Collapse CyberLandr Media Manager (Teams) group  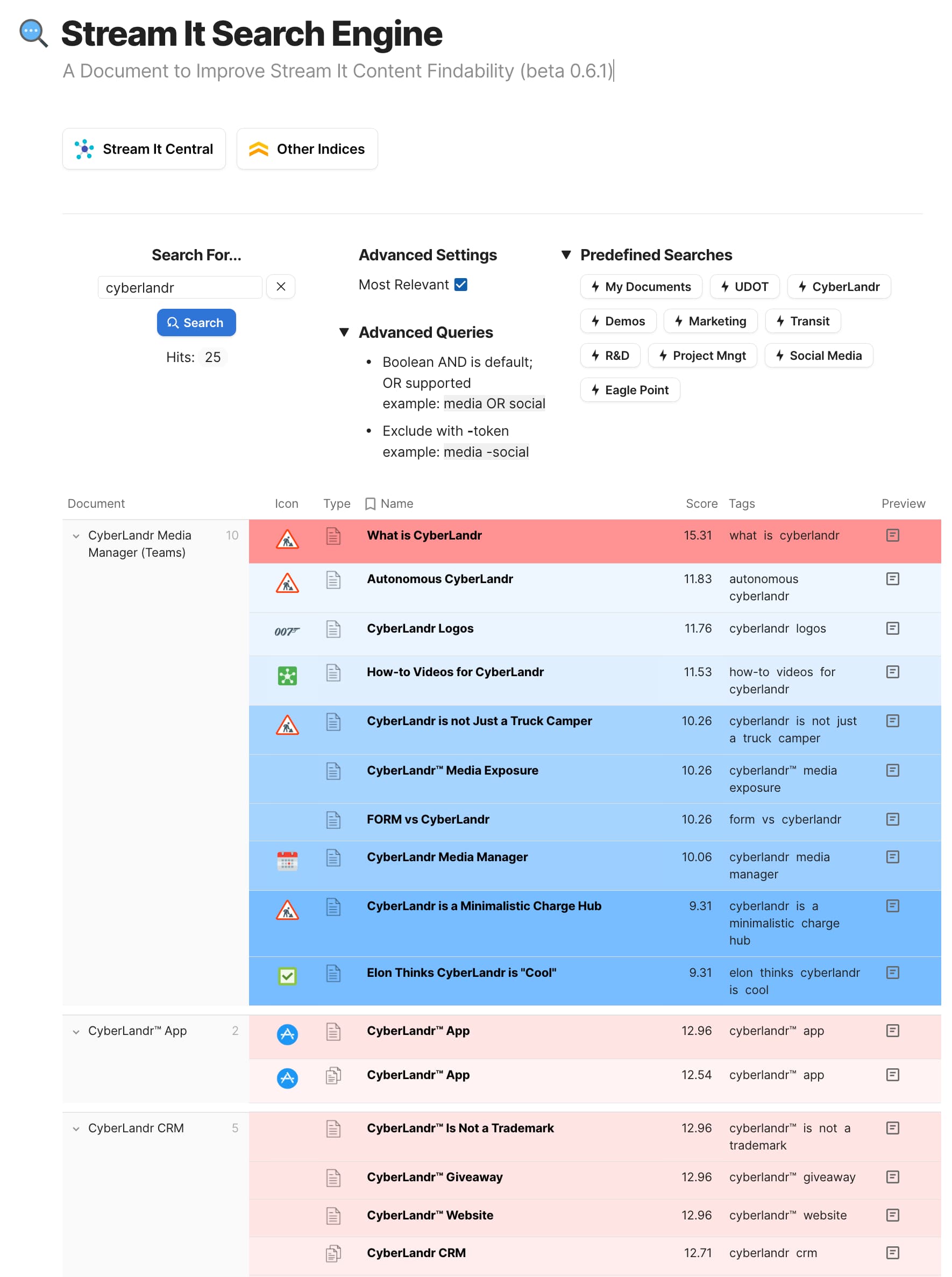[76, 536]
